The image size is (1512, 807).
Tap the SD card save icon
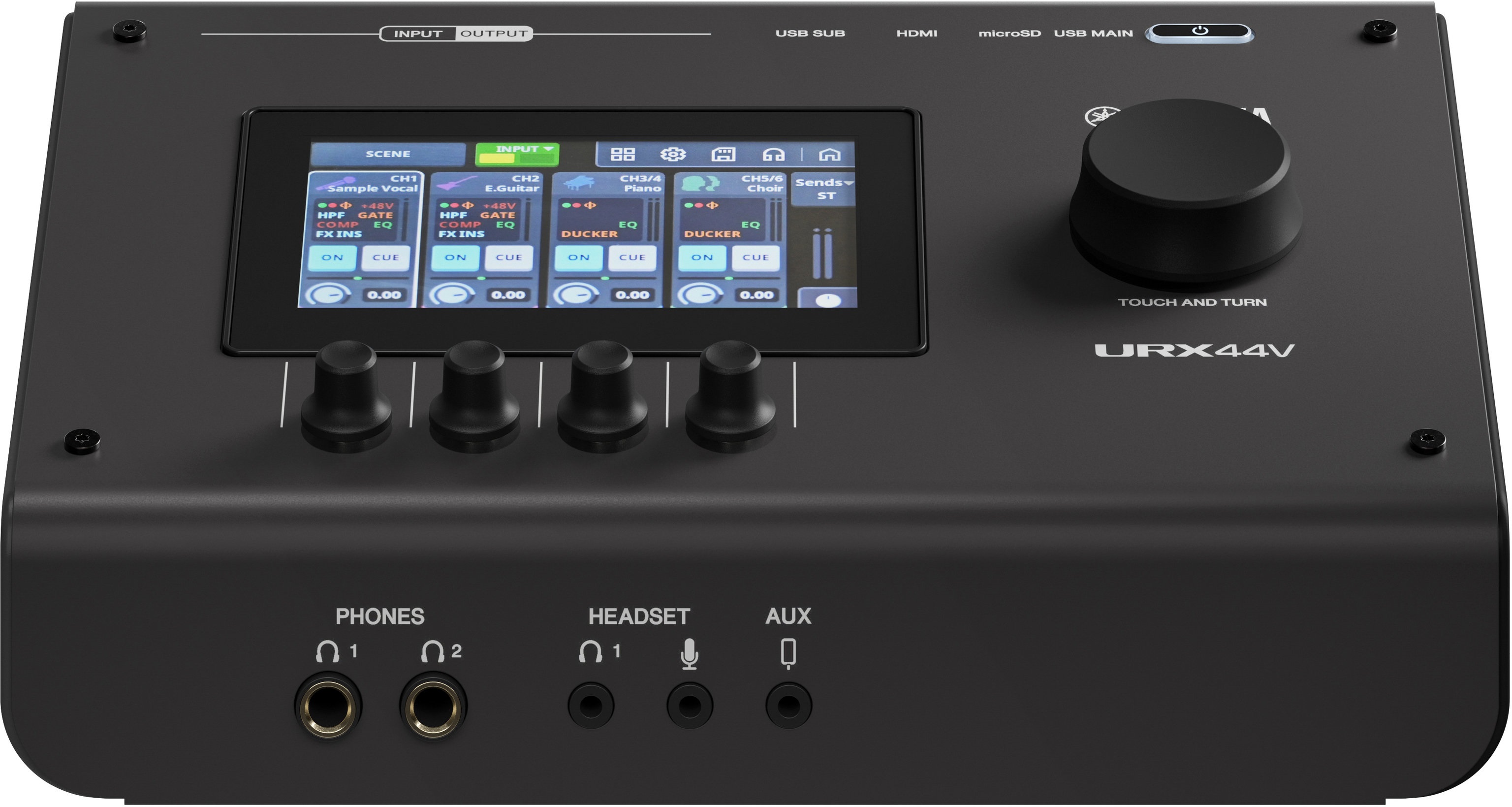pos(723,155)
